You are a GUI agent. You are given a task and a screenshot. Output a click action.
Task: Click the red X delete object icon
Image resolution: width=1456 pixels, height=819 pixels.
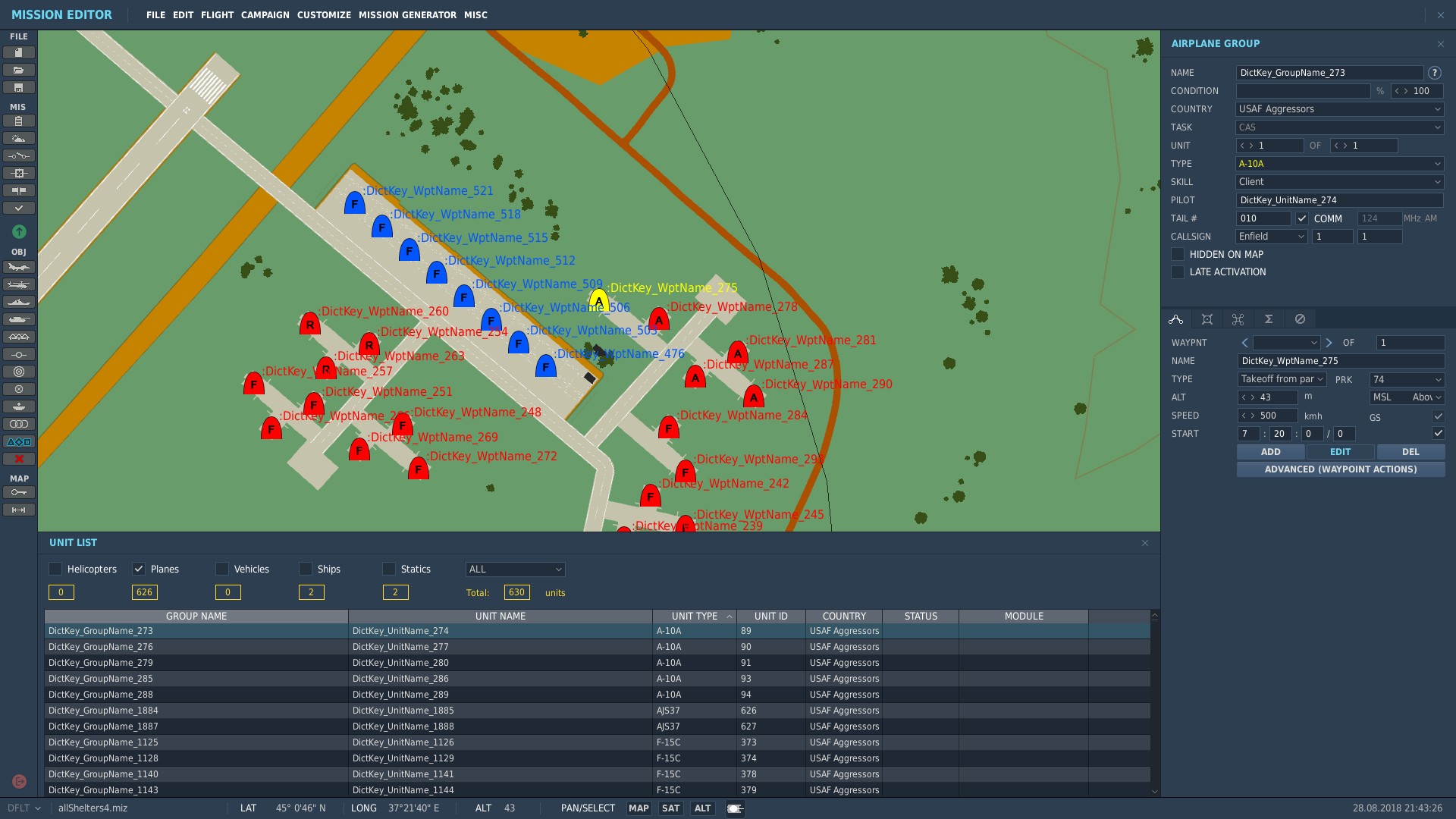19,459
